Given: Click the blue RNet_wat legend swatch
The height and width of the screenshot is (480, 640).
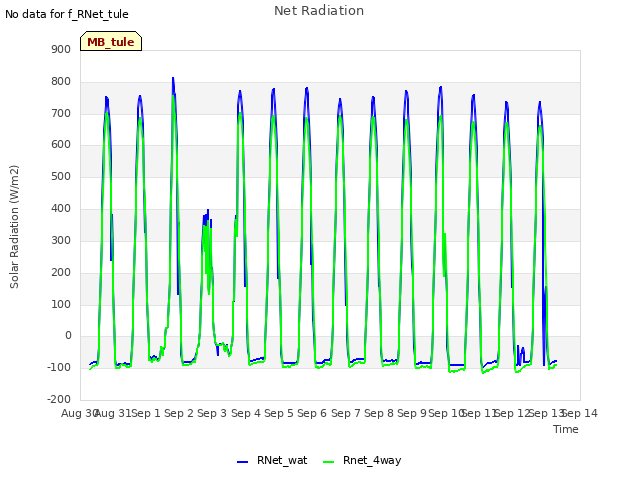Looking at the screenshot, I should [x=242, y=462].
